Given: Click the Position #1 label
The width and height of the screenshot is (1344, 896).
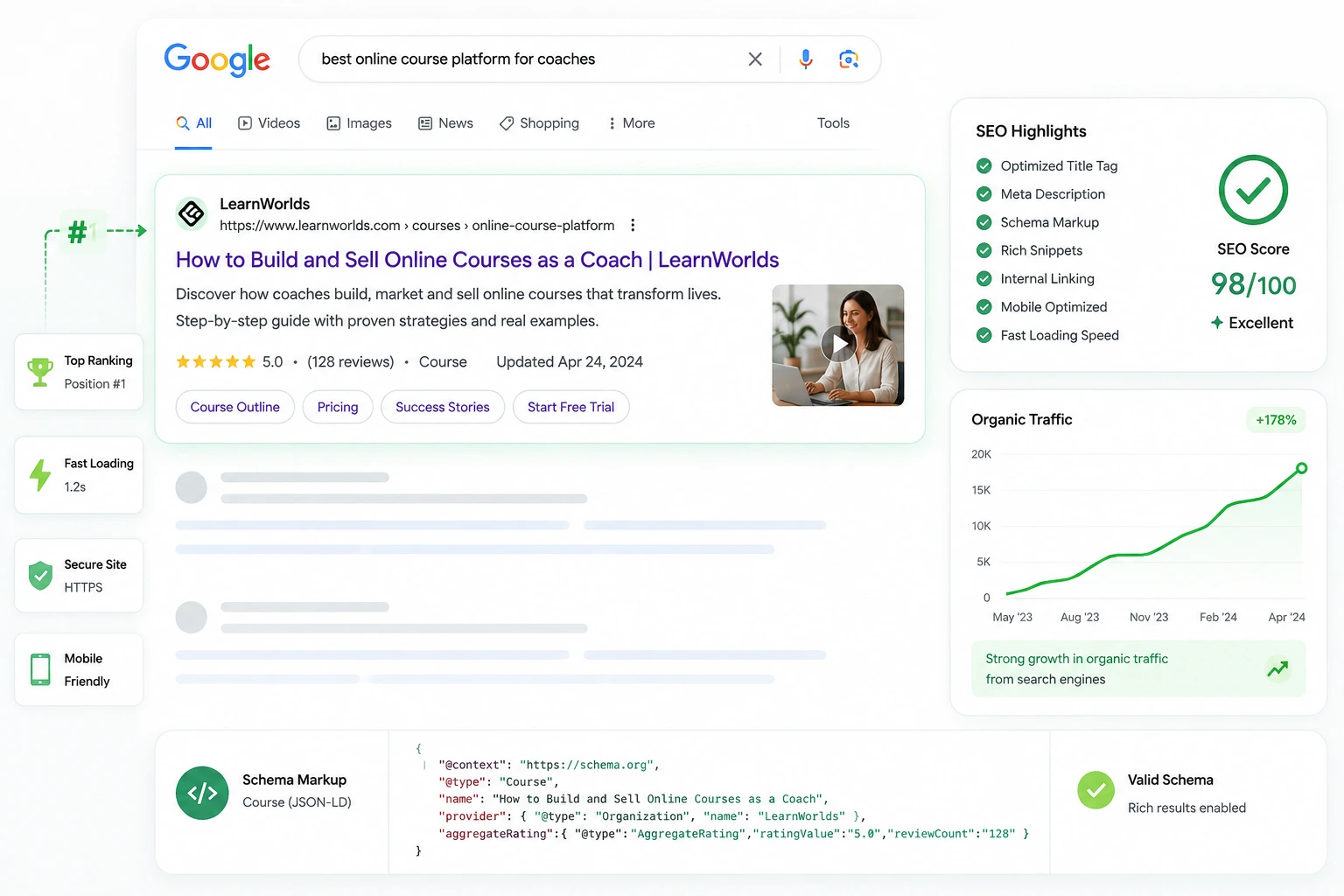Looking at the screenshot, I should [94, 384].
